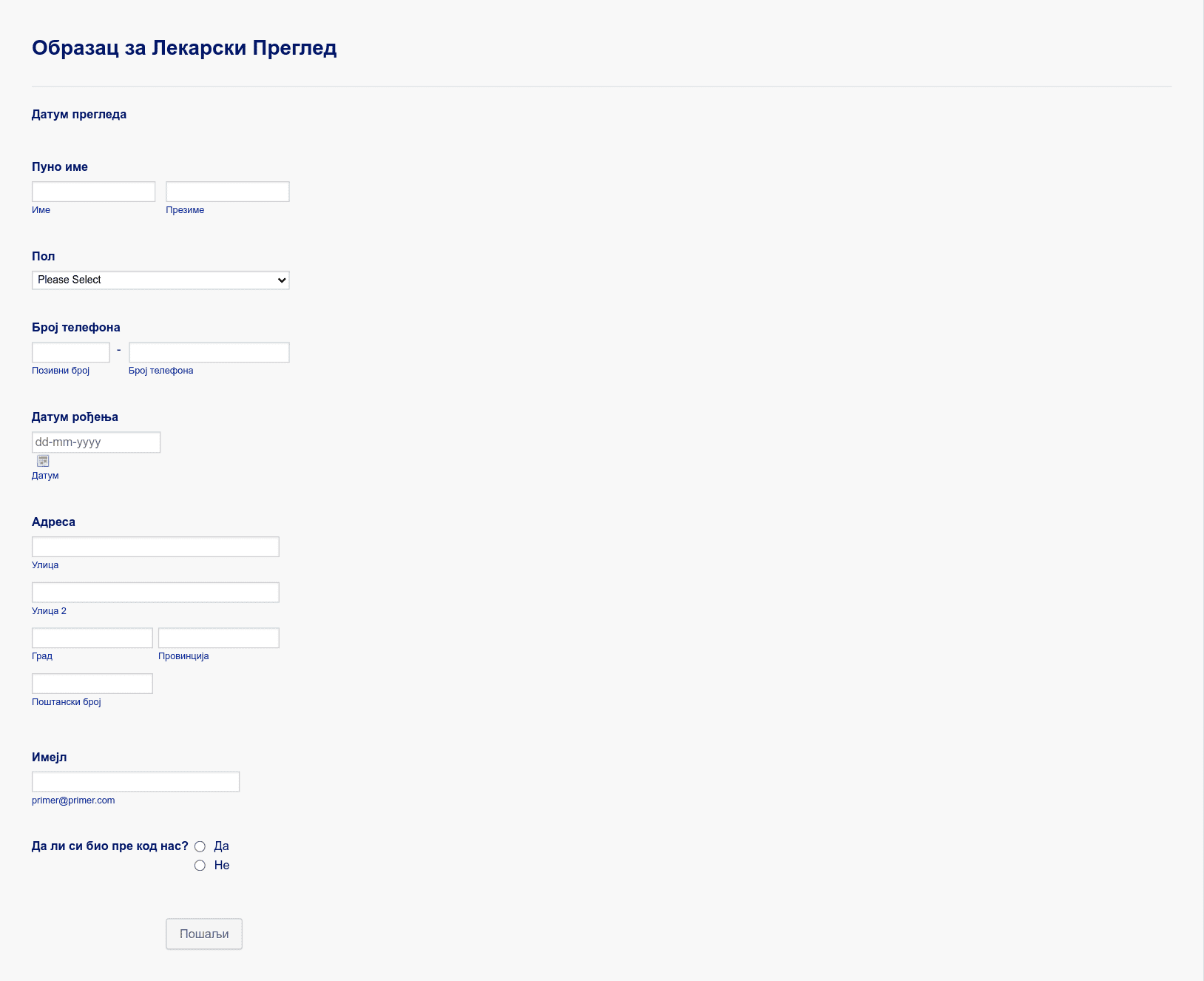
Task: Click the dd-mm-yyyy birth date field
Action: coord(96,442)
